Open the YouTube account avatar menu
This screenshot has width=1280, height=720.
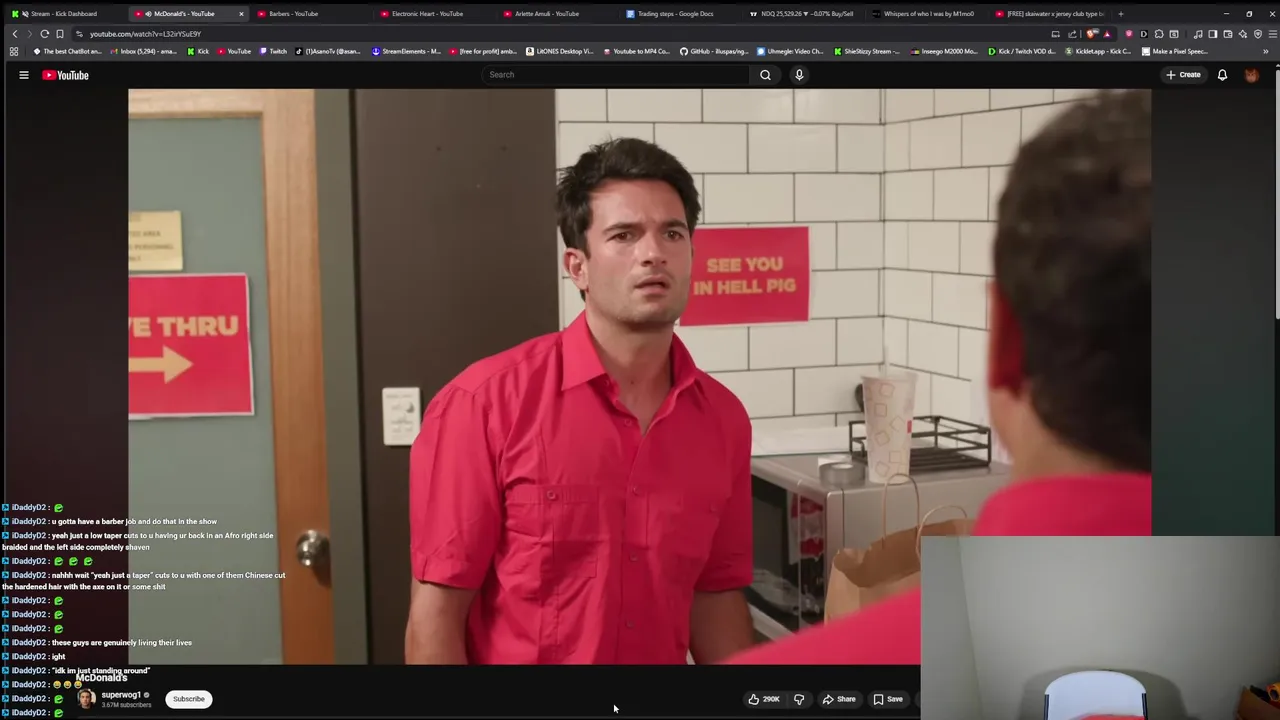point(1251,75)
